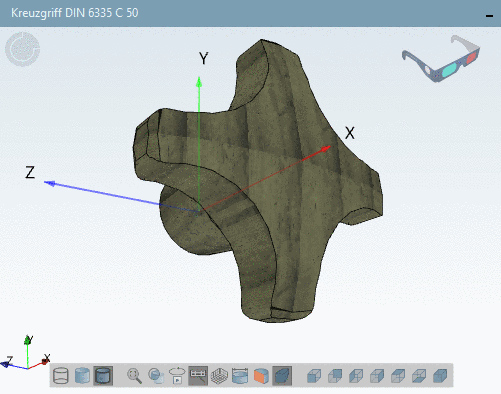This screenshot has width=501, height=394.
Task: Minimize the Kreuzgriff DIN 6335 C 50 panel
Action: tap(489, 15)
